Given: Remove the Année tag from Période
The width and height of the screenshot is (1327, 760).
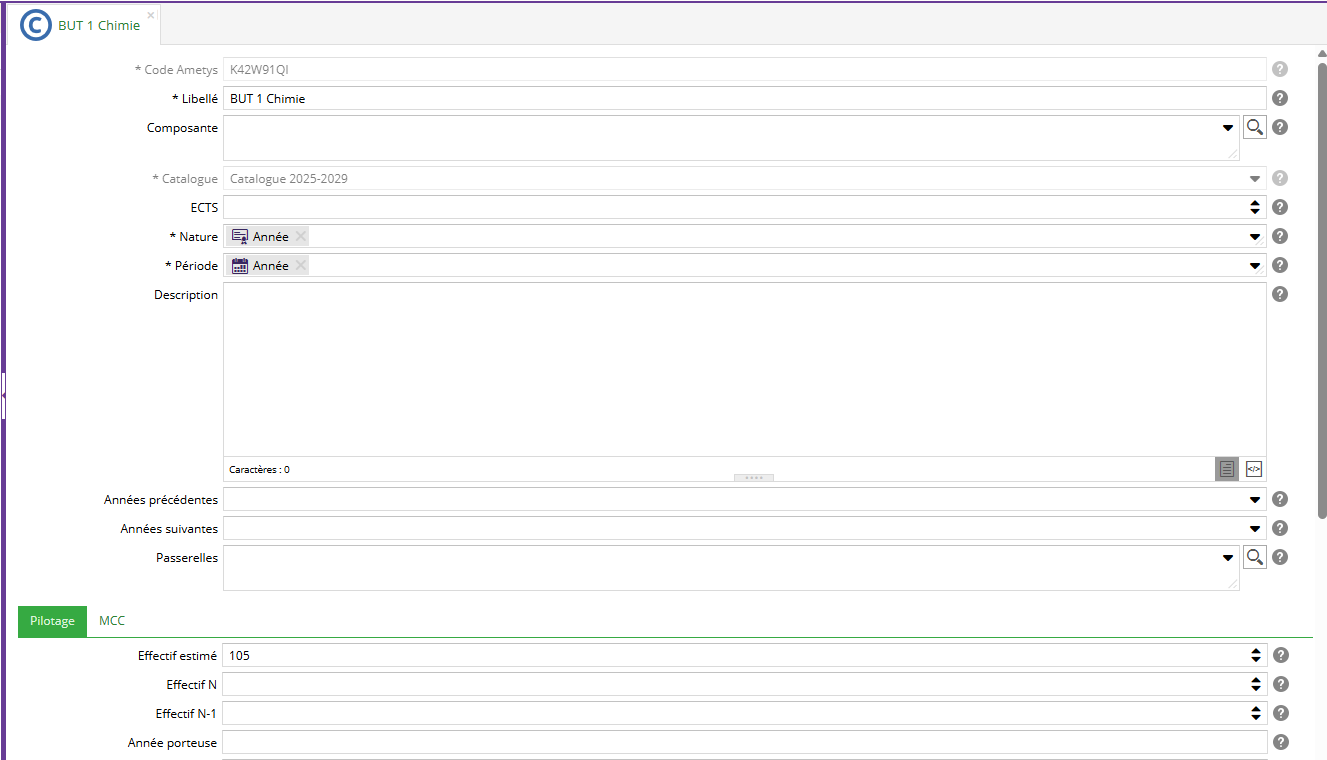Looking at the screenshot, I should point(301,265).
